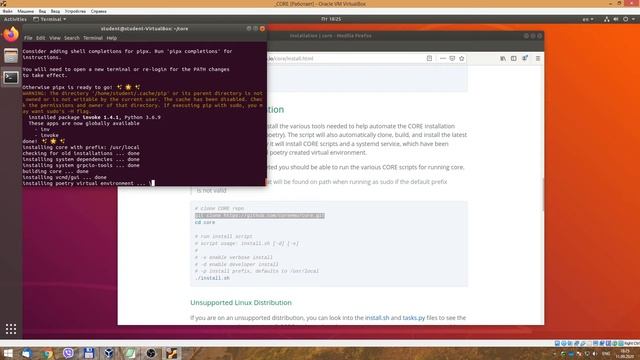
Task: Open VirtualBox cube icon on the taskbar
Action: (109, 353)
